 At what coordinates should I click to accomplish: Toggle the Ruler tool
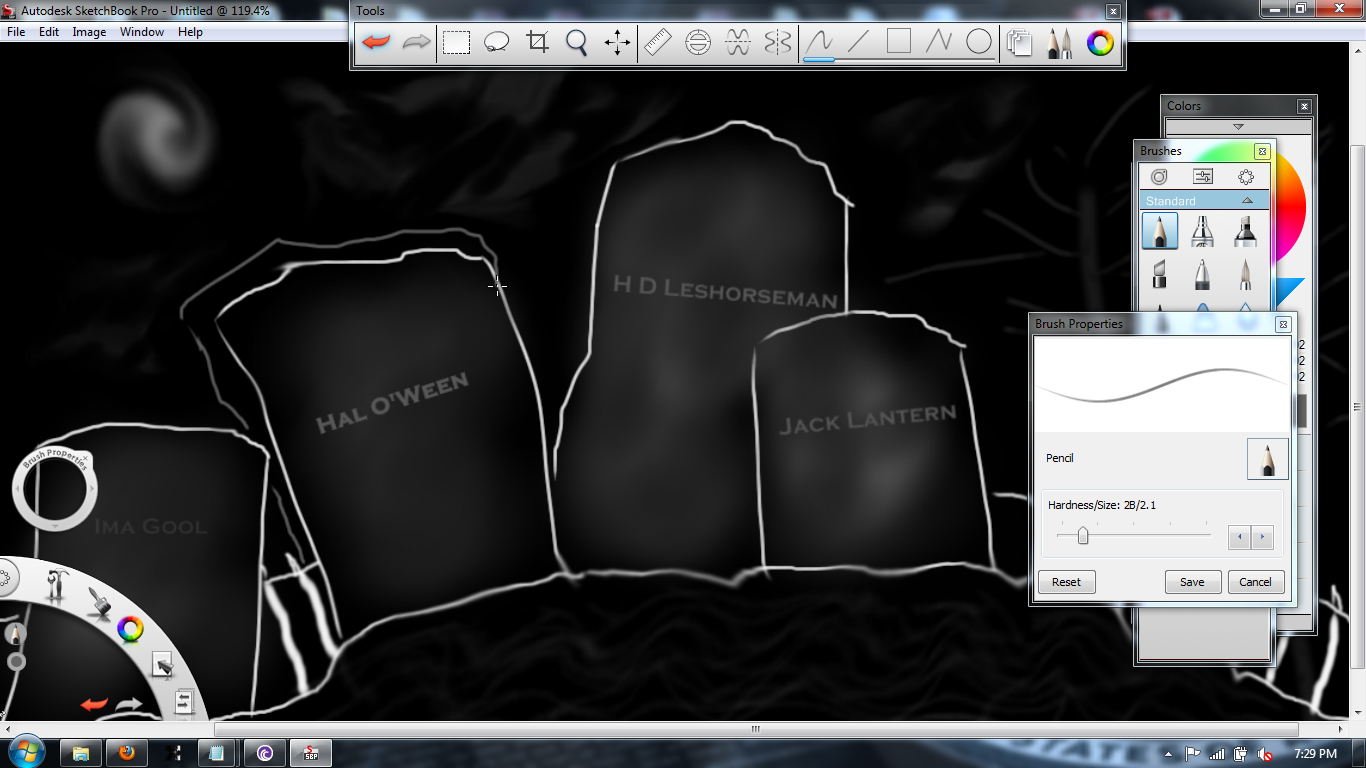point(658,42)
